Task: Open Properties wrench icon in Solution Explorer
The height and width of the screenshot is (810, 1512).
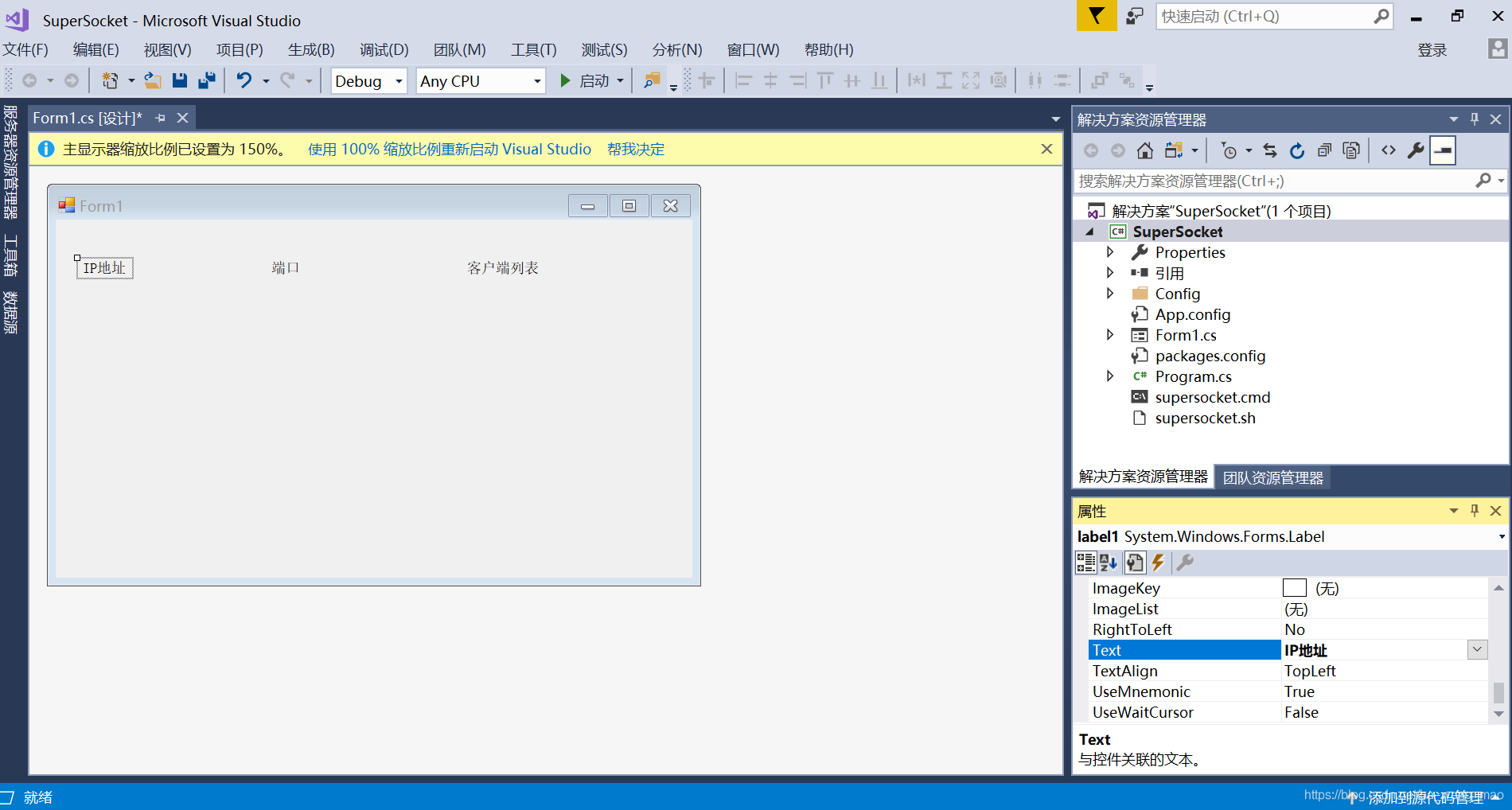Action: [x=1416, y=150]
